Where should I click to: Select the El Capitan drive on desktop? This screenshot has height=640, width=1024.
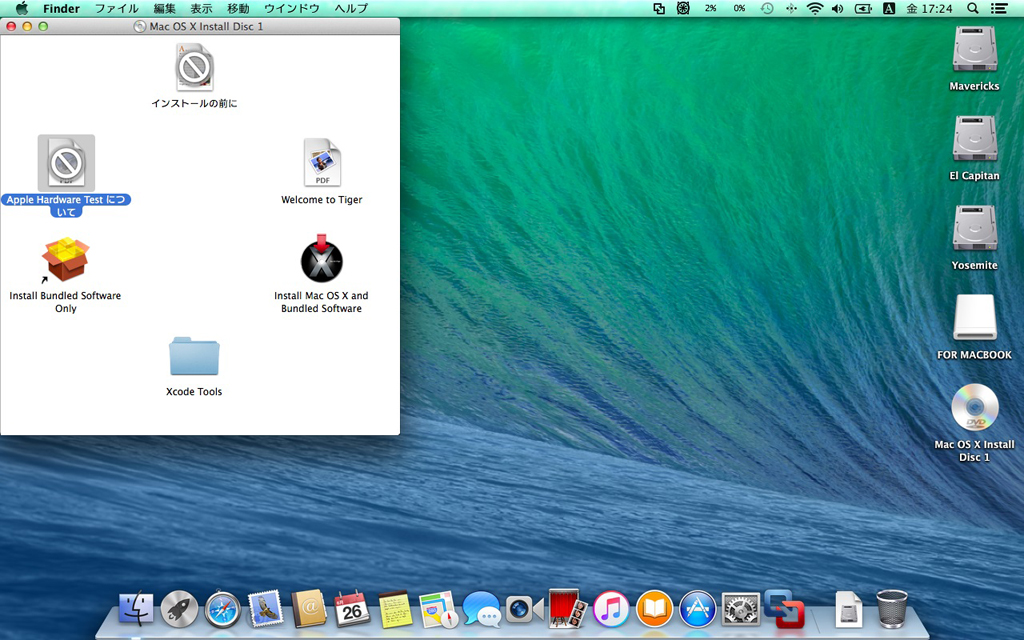pyautogui.click(x=974, y=138)
